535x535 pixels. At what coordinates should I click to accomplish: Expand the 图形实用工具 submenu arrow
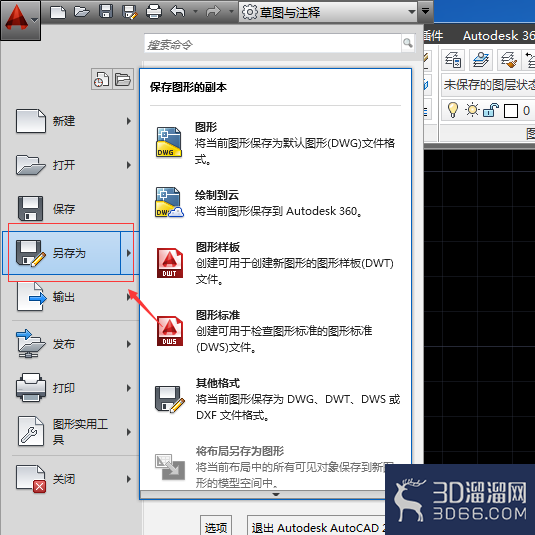[x=129, y=432]
